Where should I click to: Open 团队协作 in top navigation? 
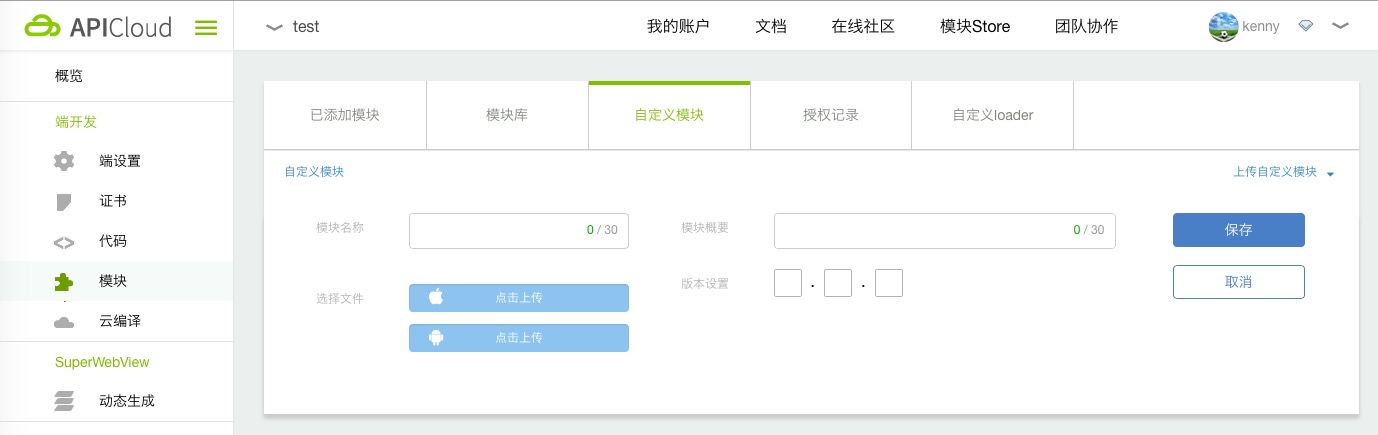[x=1087, y=27]
